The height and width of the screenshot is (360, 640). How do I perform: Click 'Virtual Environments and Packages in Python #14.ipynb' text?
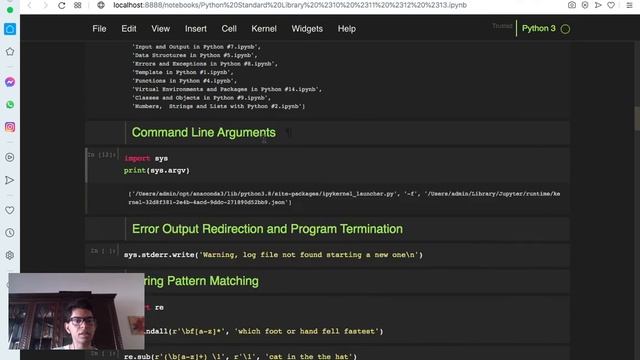[x=227, y=89]
